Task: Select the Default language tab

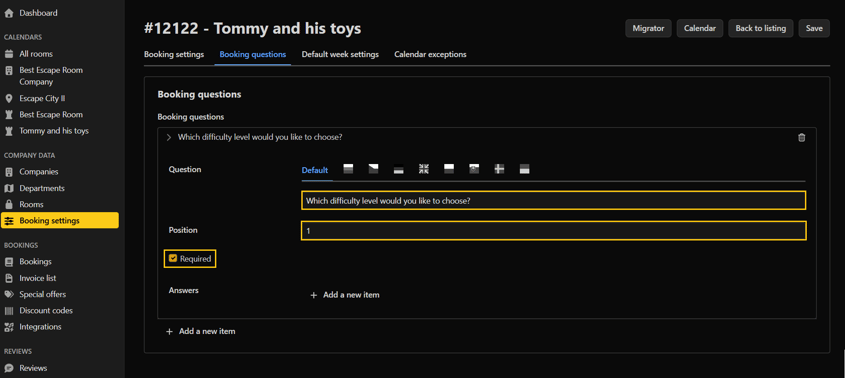Action: point(315,170)
